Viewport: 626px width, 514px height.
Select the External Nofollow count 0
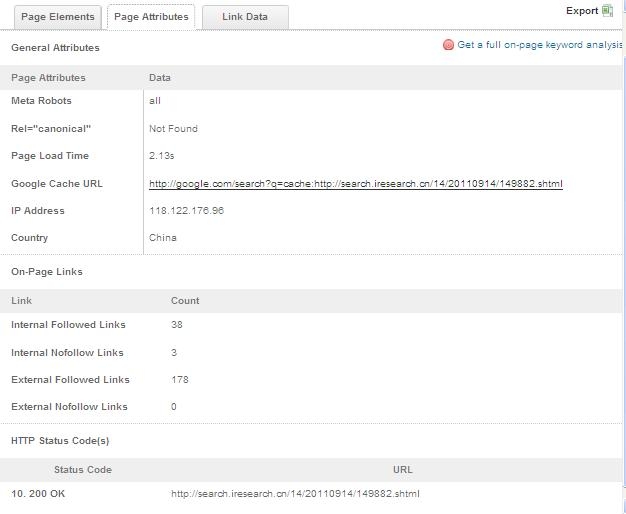174,407
